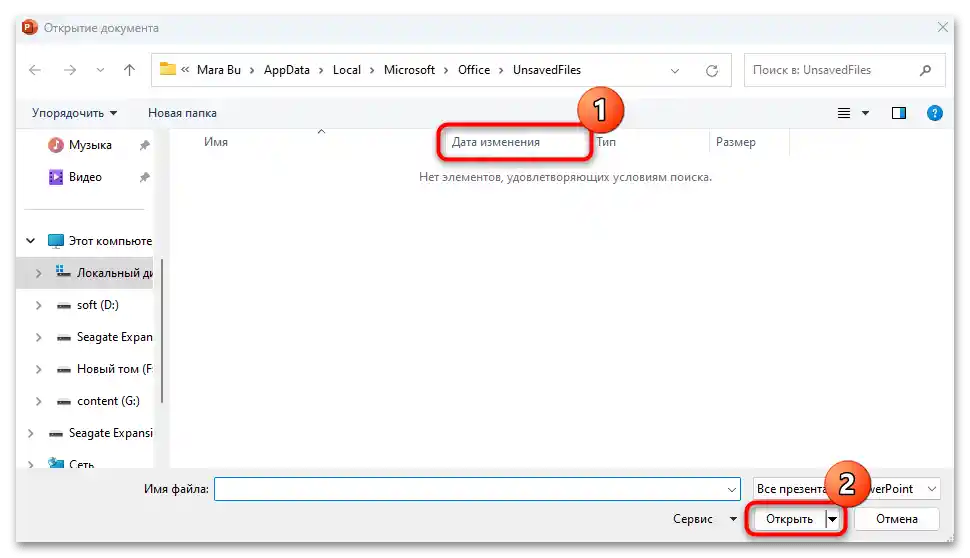Refresh the UnsavedFiles folder view

tap(712, 71)
